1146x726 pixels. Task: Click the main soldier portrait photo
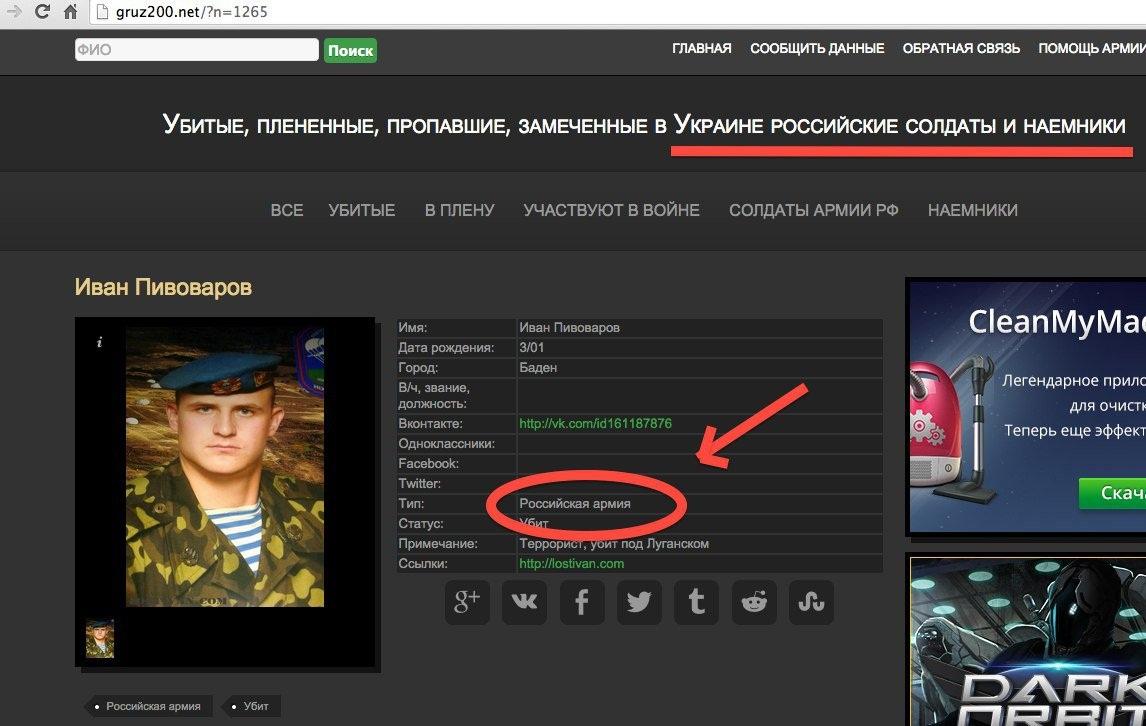(x=224, y=467)
